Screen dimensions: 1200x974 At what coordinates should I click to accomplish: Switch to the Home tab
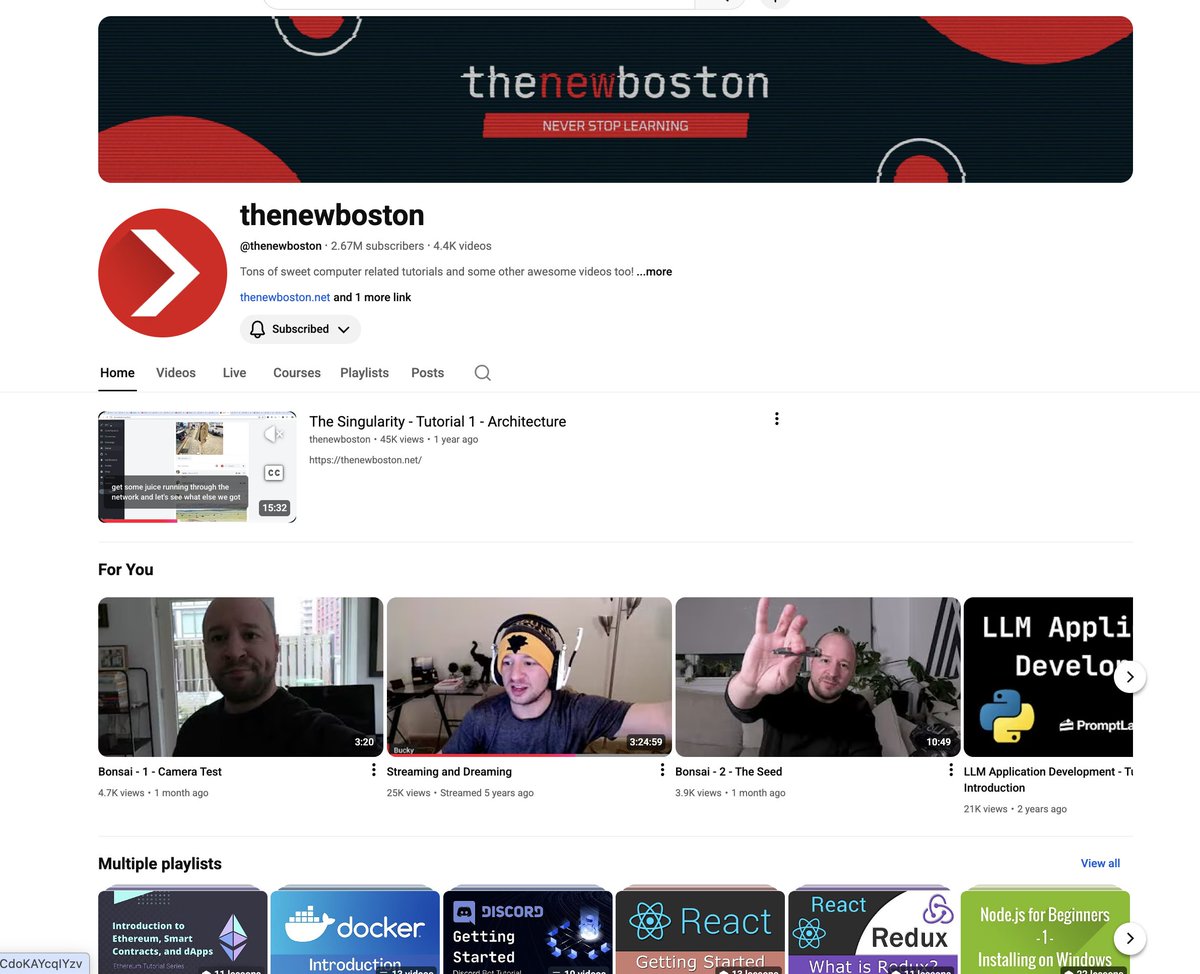pos(117,373)
